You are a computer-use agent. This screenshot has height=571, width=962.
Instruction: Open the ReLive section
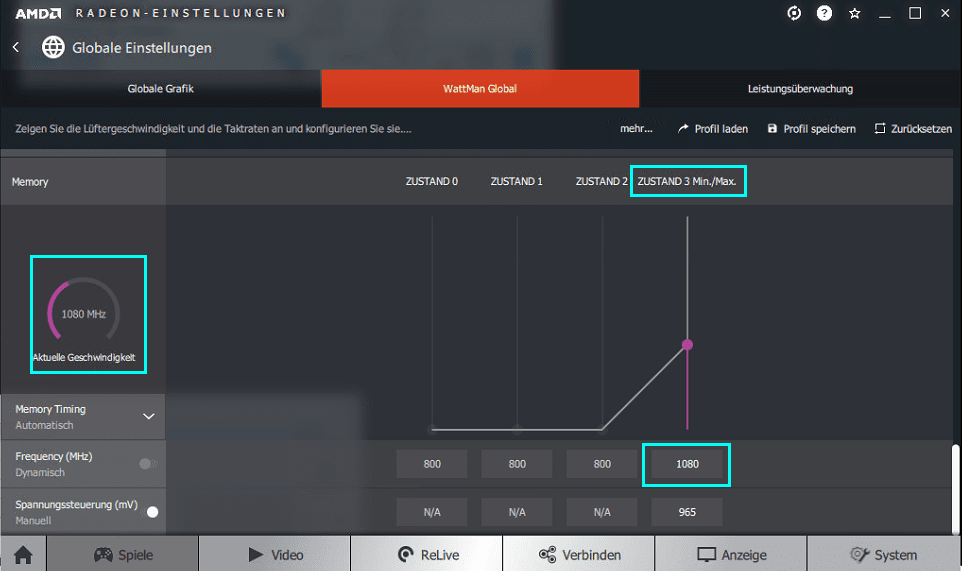pyautogui.click(x=427, y=554)
